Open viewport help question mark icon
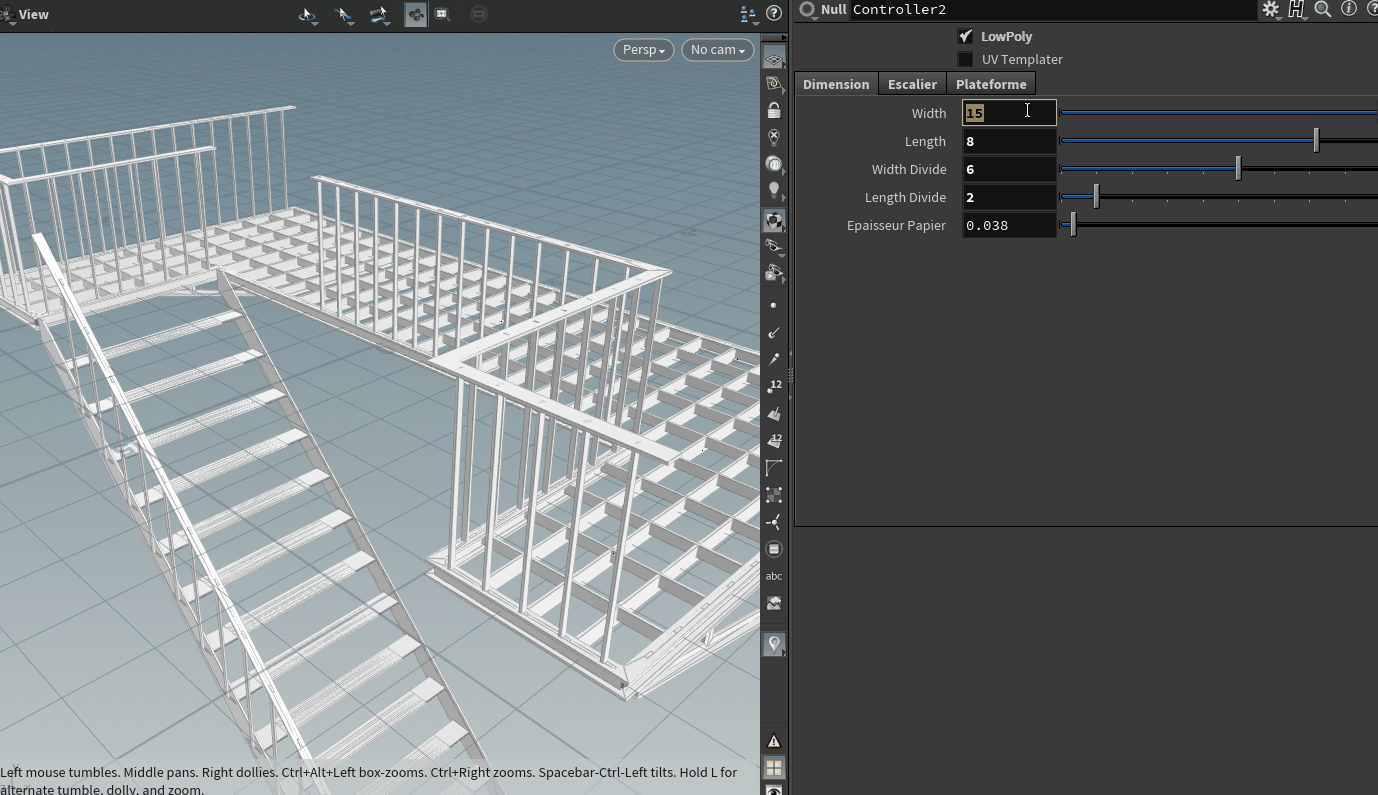The image size is (1378, 795). (773, 13)
